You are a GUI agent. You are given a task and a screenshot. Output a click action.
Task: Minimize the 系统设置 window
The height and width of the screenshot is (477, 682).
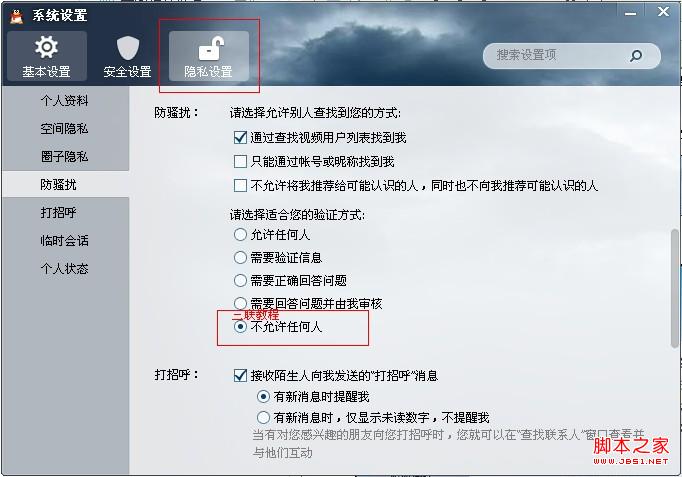(x=630, y=14)
